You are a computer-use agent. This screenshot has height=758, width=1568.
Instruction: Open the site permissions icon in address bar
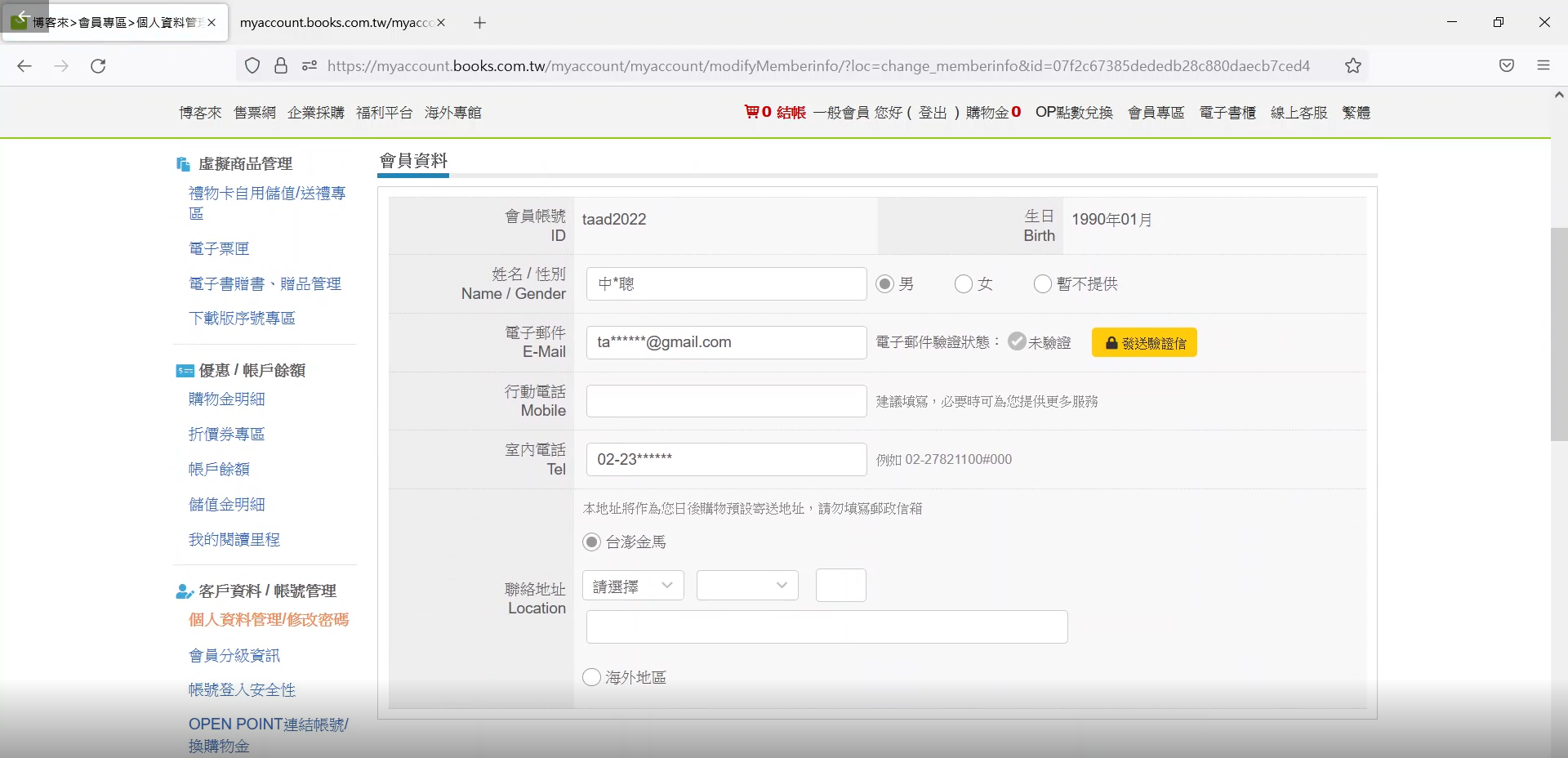coord(310,66)
